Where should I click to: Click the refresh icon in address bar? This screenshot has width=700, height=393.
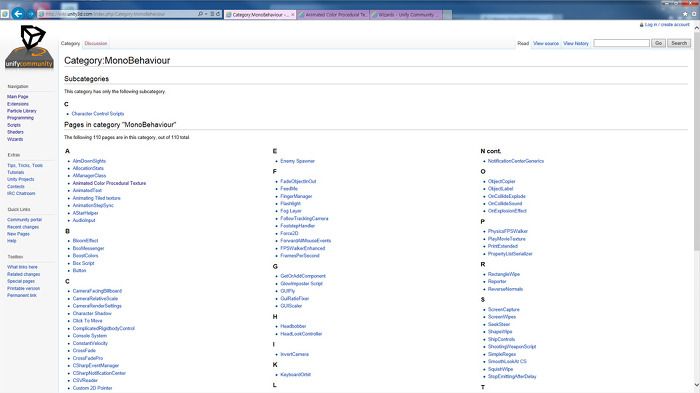(x=218, y=14)
